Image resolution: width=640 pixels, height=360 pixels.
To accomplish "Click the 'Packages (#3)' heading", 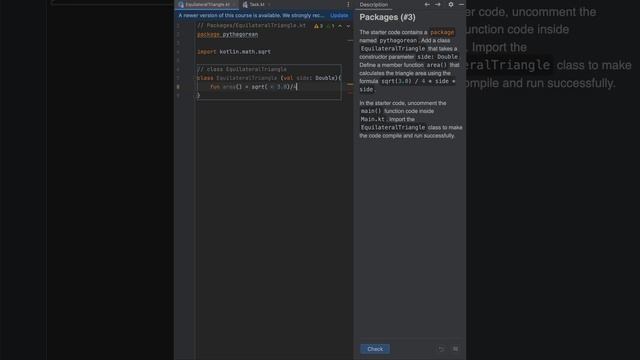I will tap(387, 17).
